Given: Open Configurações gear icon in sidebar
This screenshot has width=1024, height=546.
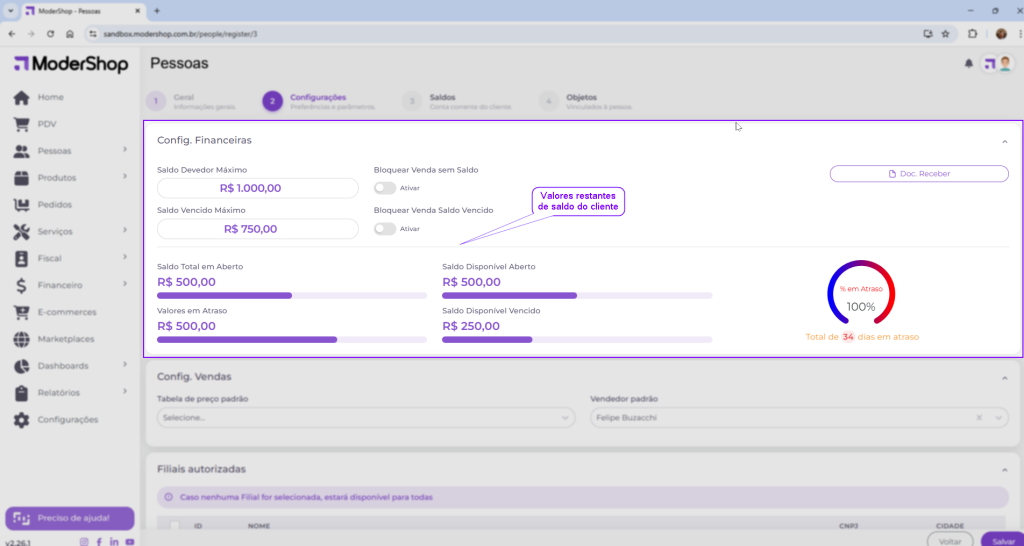Looking at the screenshot, I should (x=21, y=420).
